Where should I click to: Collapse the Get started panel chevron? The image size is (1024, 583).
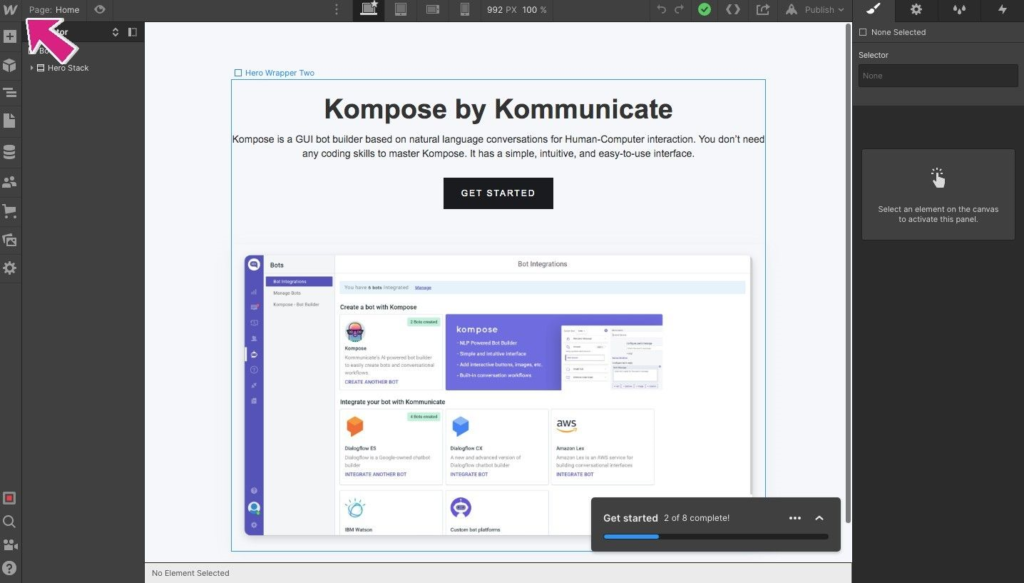click(x=819, y=518)
